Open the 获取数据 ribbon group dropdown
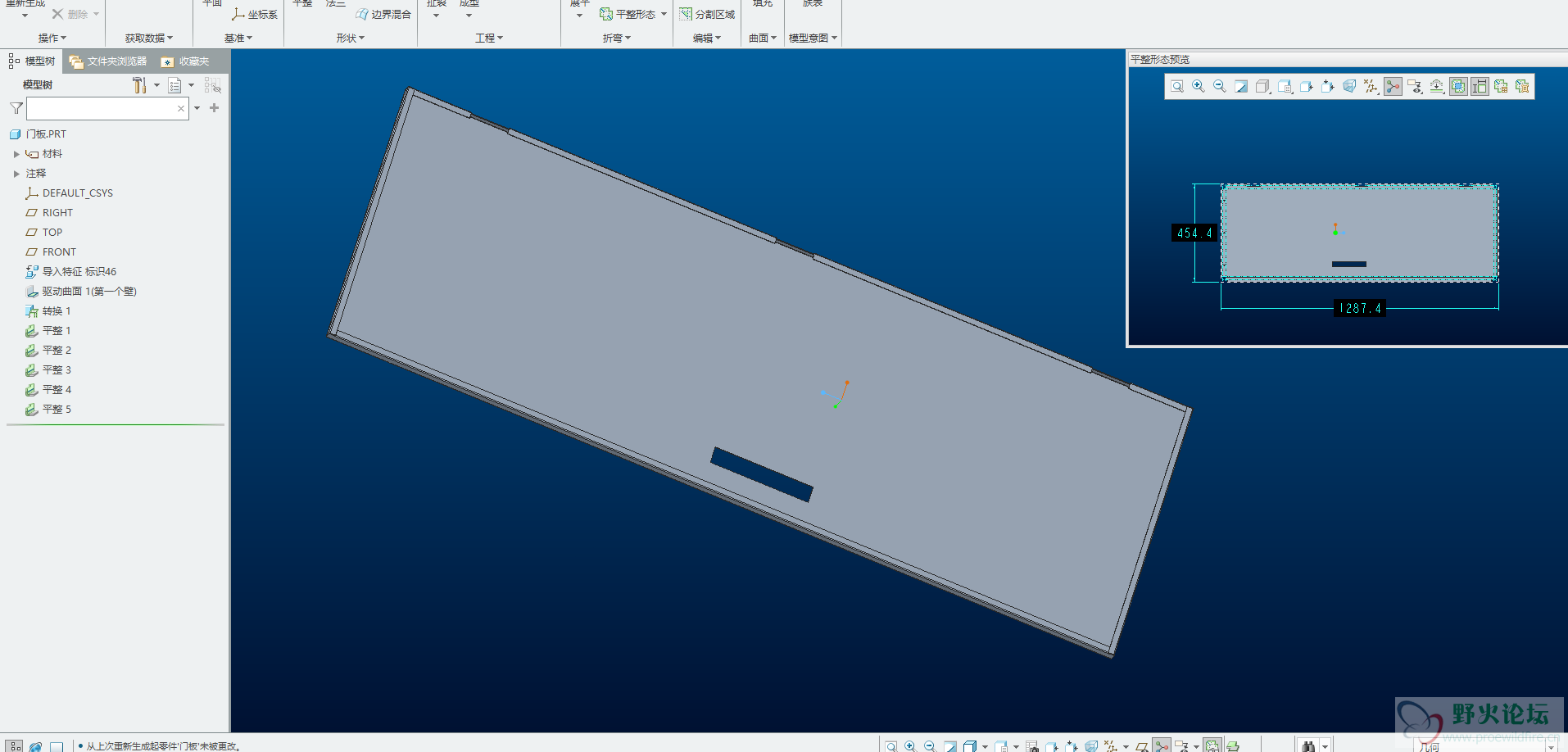Screen dimensions: 1568x752 point(149,39)
